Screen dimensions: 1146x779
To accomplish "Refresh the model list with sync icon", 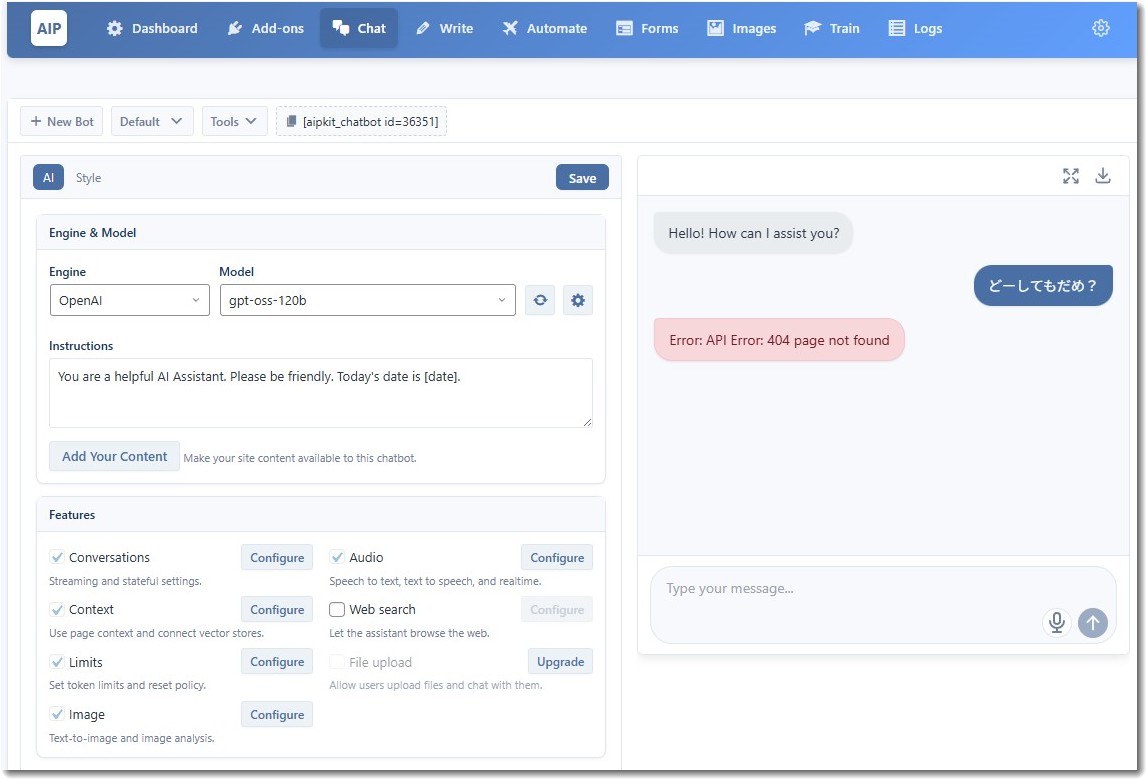I will [540, 300].
